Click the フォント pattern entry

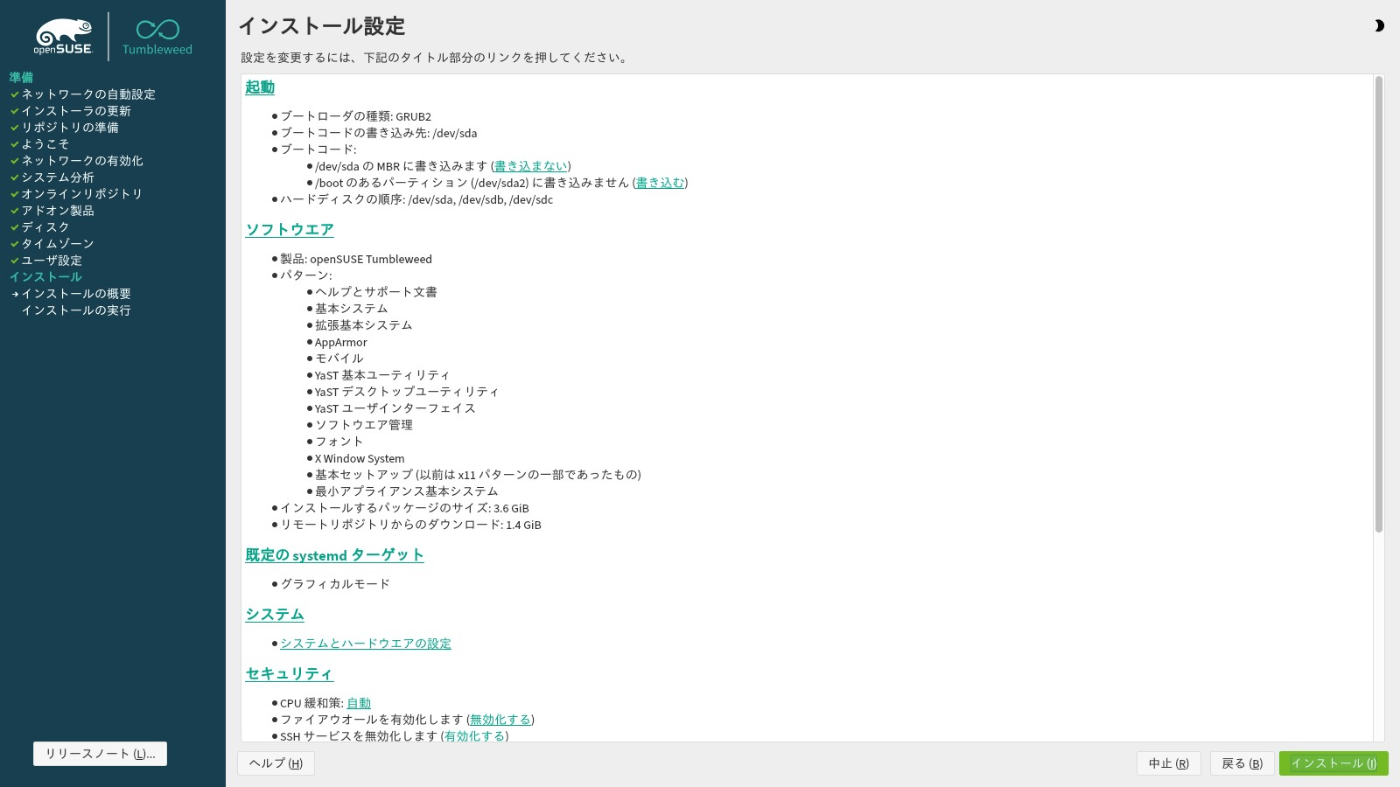340,441
